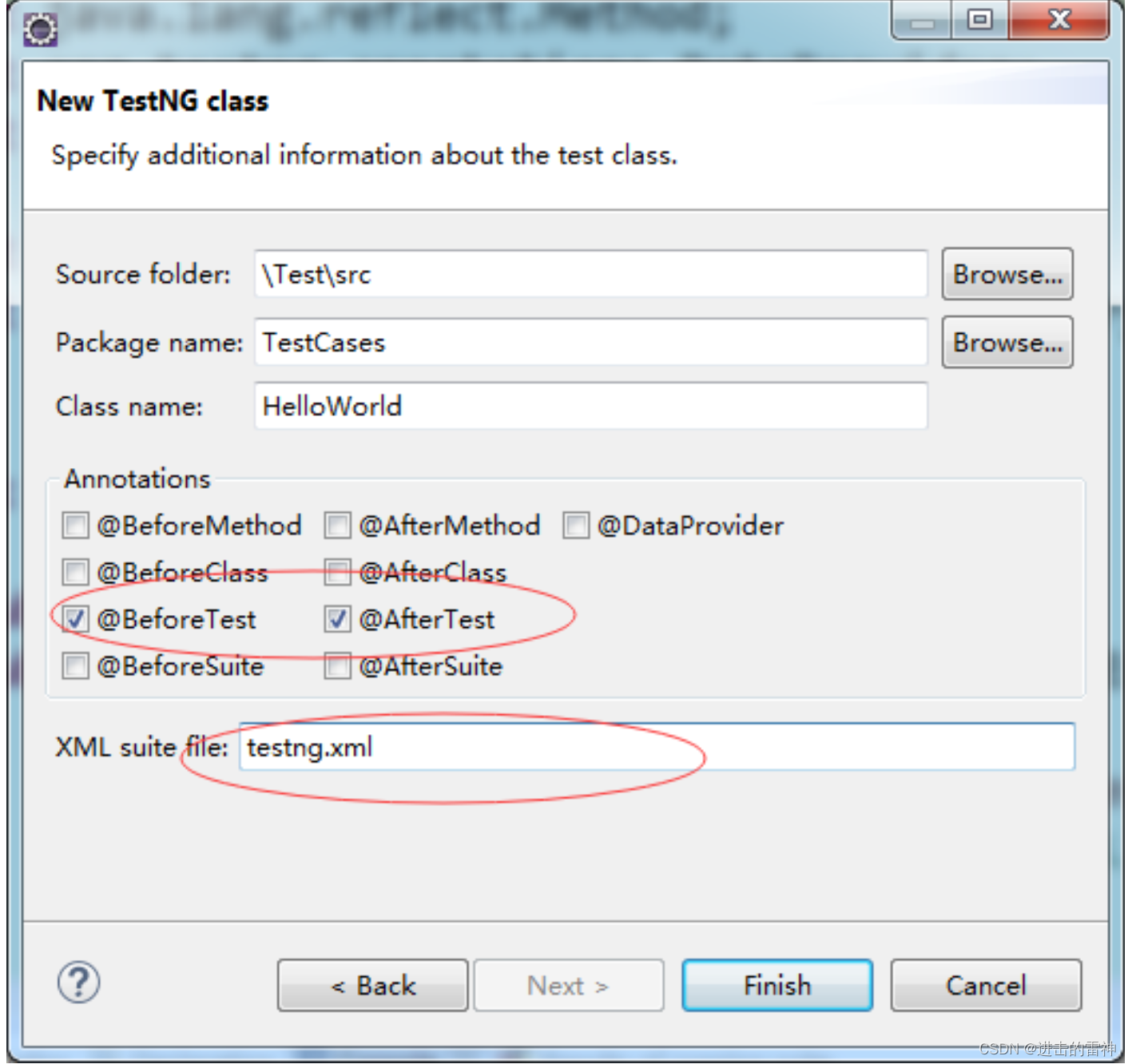1128x1064 pixels.
Task: Uncheck the @AfterTest annotation
Action: 337,619
